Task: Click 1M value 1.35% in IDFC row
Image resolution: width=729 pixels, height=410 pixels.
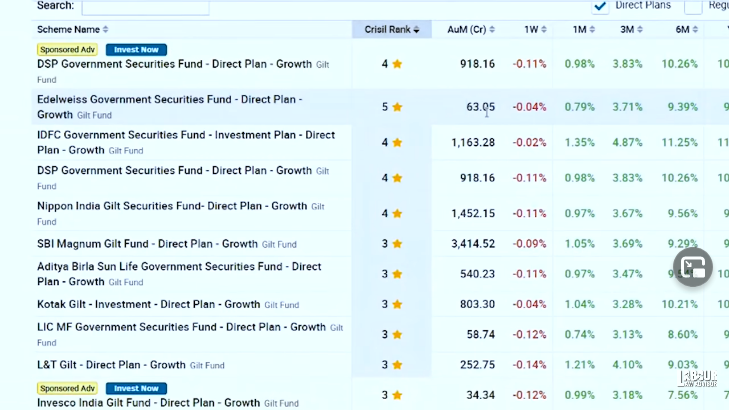Action: (580, 142)
